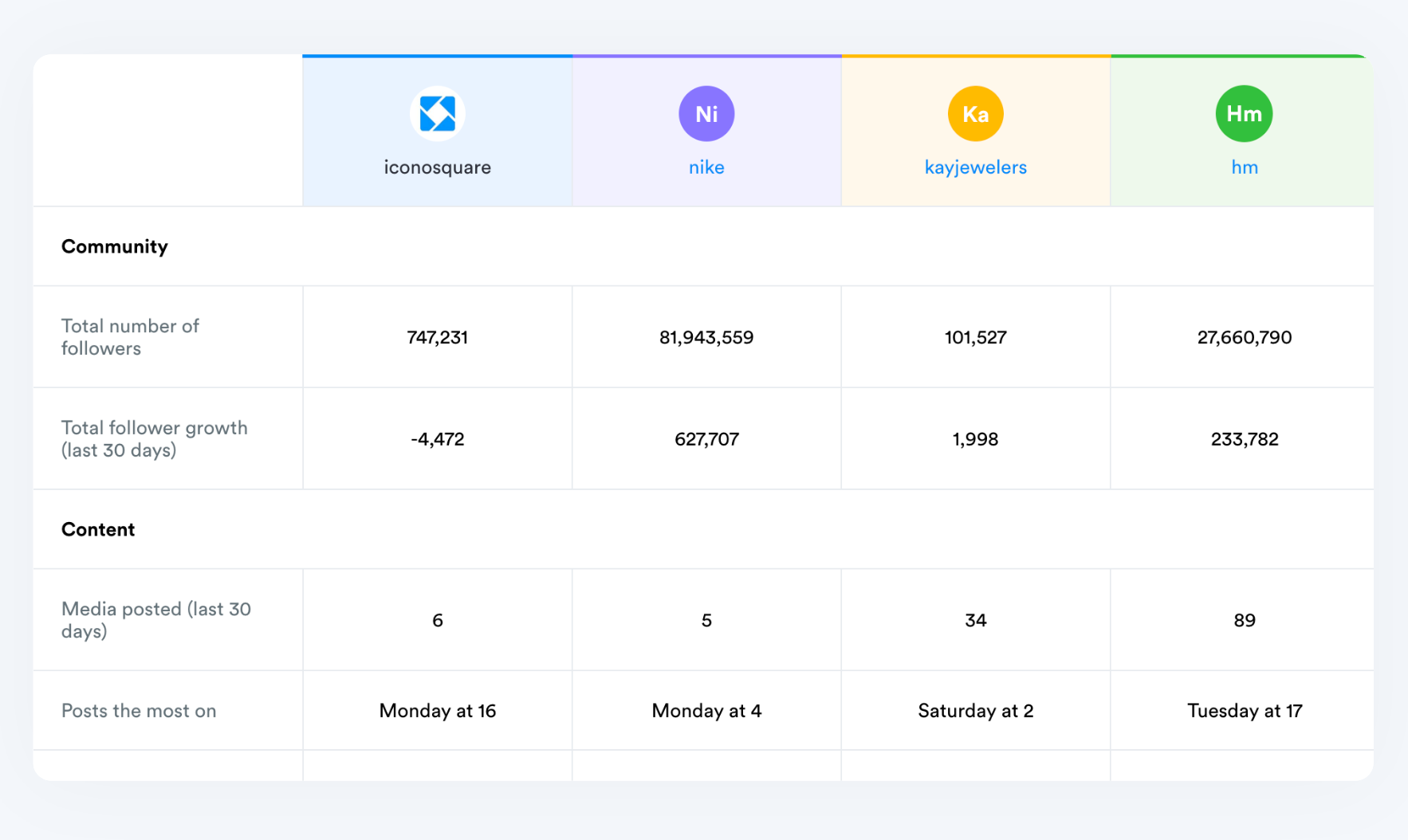
Task: Click Nike's Monday at 4 posting time
Action: [706, 710]
